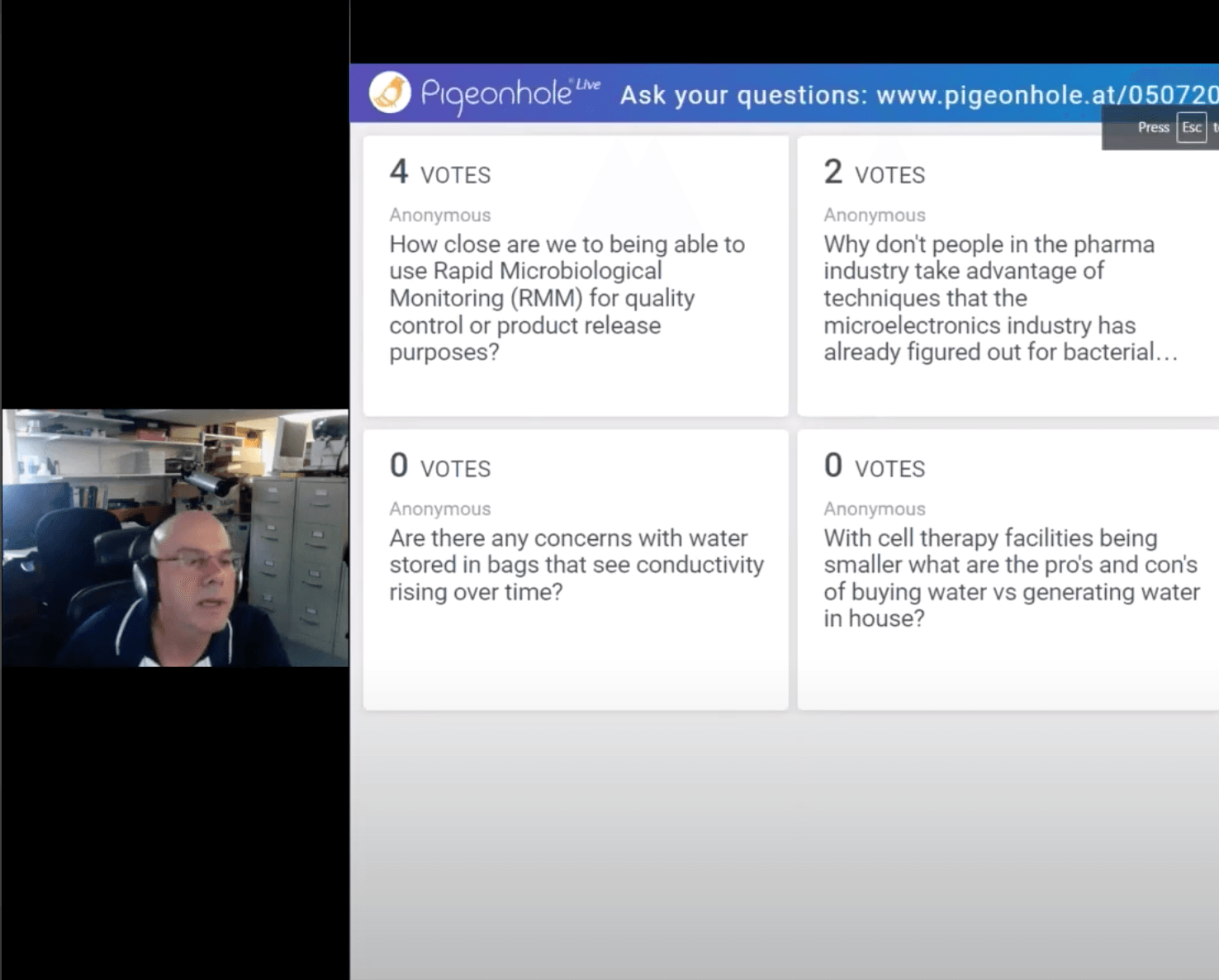
Task: Click the vote count on the cell therapy question
Action: (874, 466)
